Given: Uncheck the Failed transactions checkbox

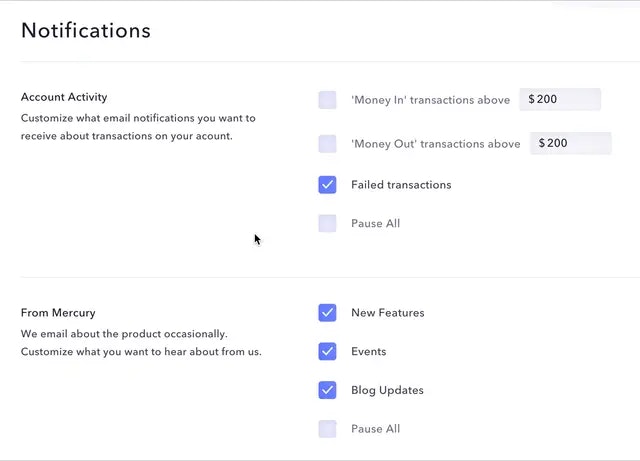Looking at the screenshot, I should (x=327, y=185).
